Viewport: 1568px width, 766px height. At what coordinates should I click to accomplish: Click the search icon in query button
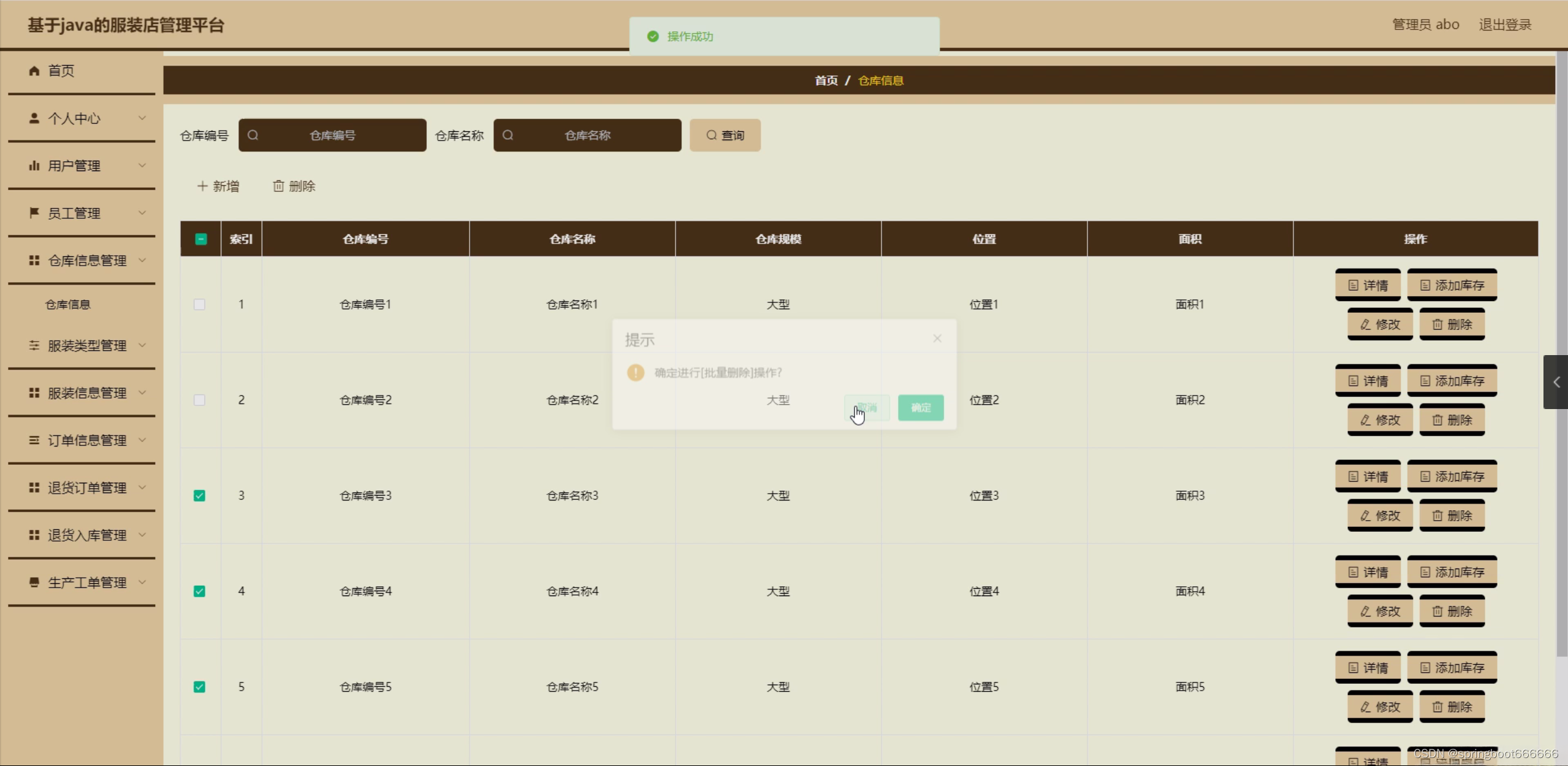click(x=711, y=135)
